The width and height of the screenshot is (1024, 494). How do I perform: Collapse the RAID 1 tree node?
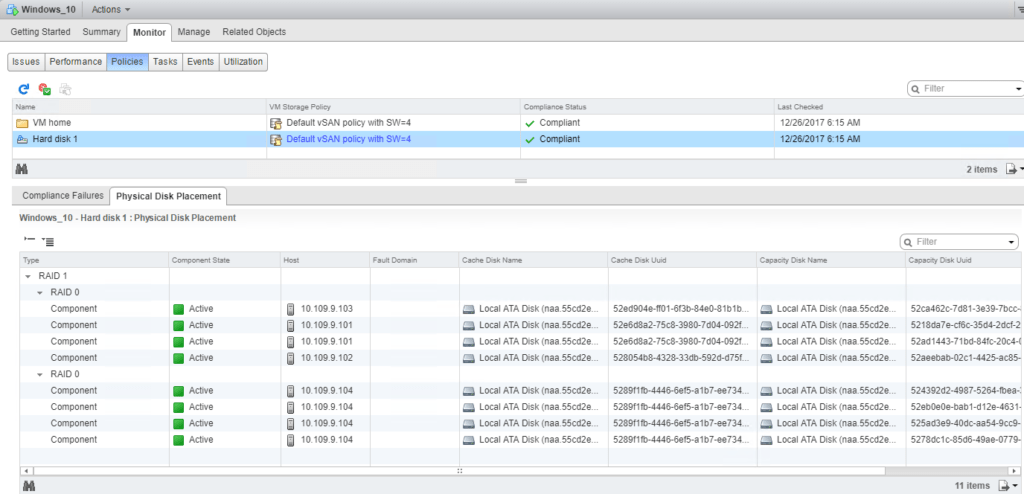point(27,275)
